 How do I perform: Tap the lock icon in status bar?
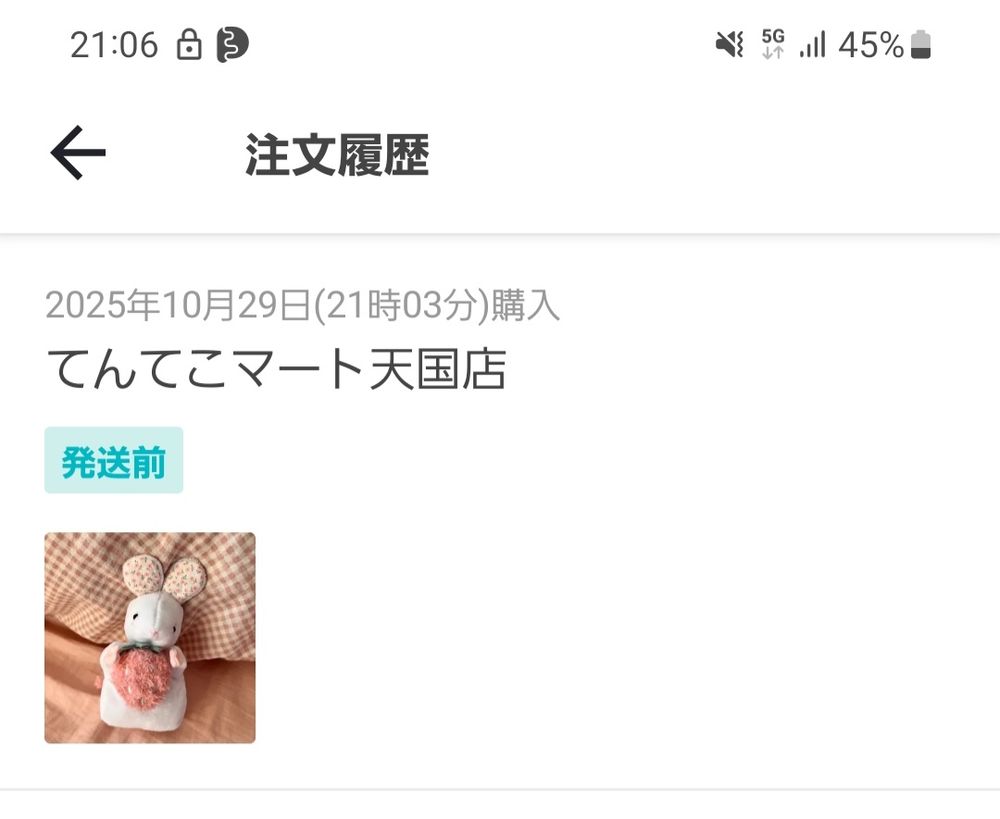[x=189, y=45]
